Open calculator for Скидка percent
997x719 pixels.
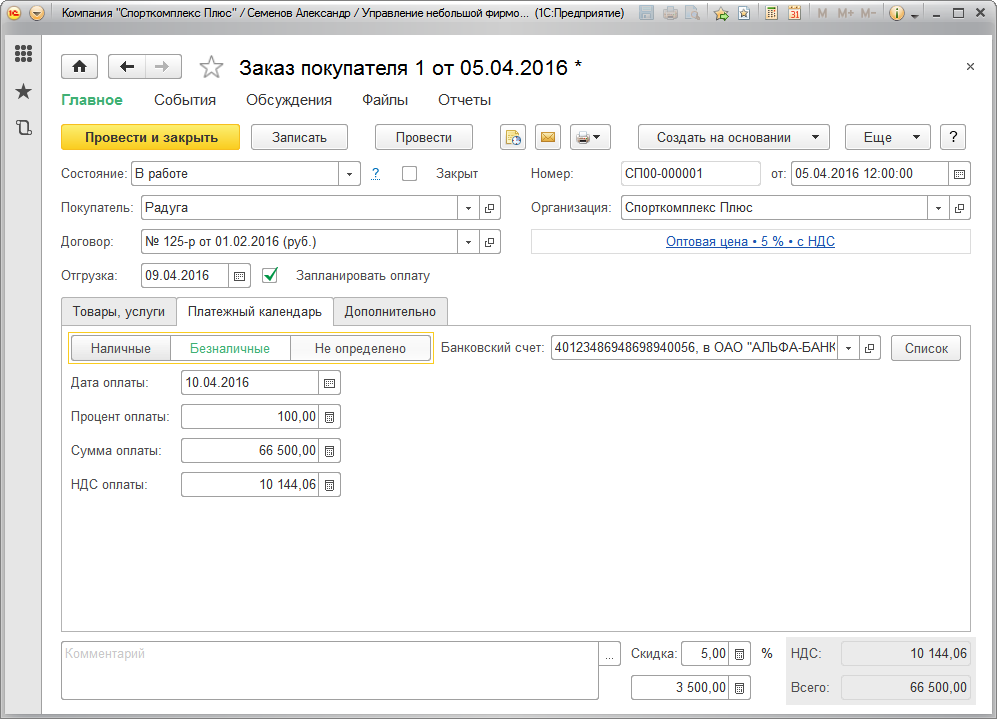[x=739, y=654]
